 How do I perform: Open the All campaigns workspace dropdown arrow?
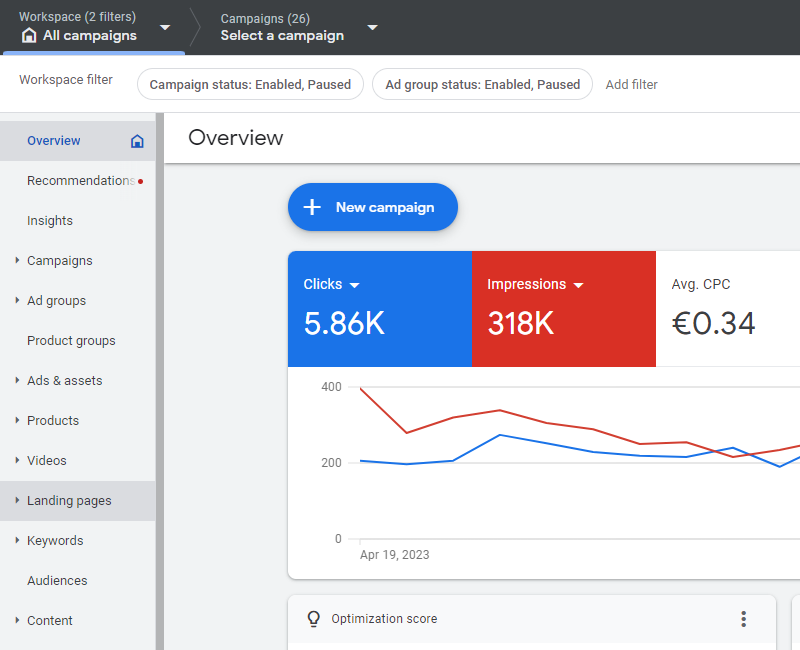165,27
